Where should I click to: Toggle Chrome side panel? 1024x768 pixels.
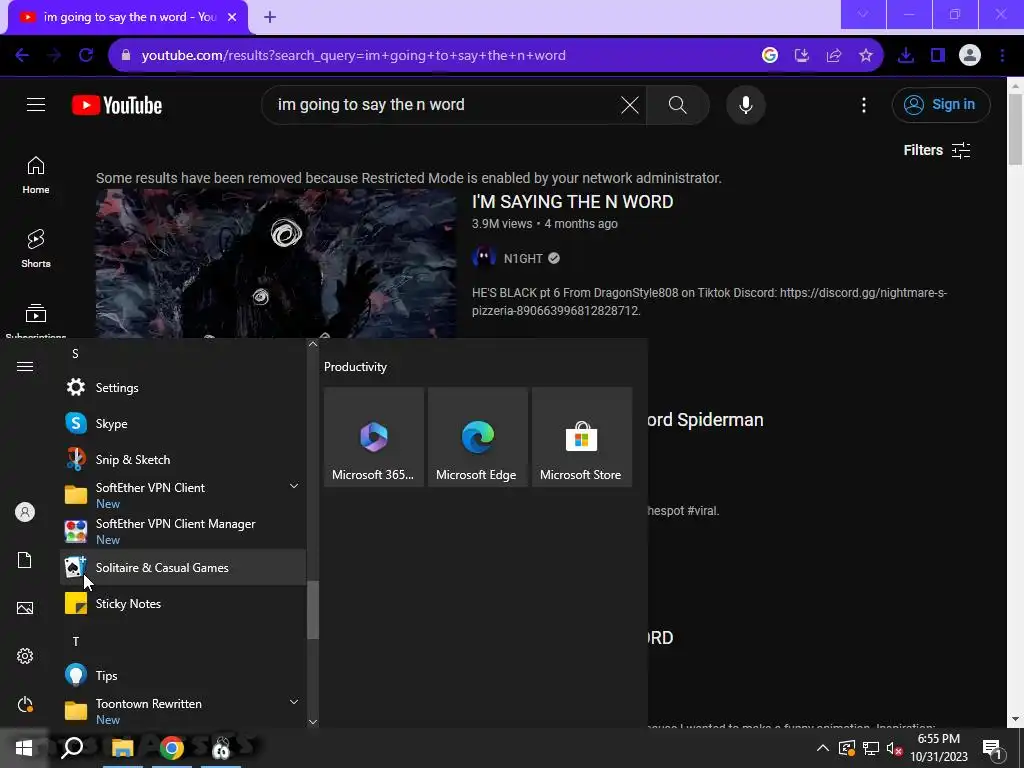point(938,56)
